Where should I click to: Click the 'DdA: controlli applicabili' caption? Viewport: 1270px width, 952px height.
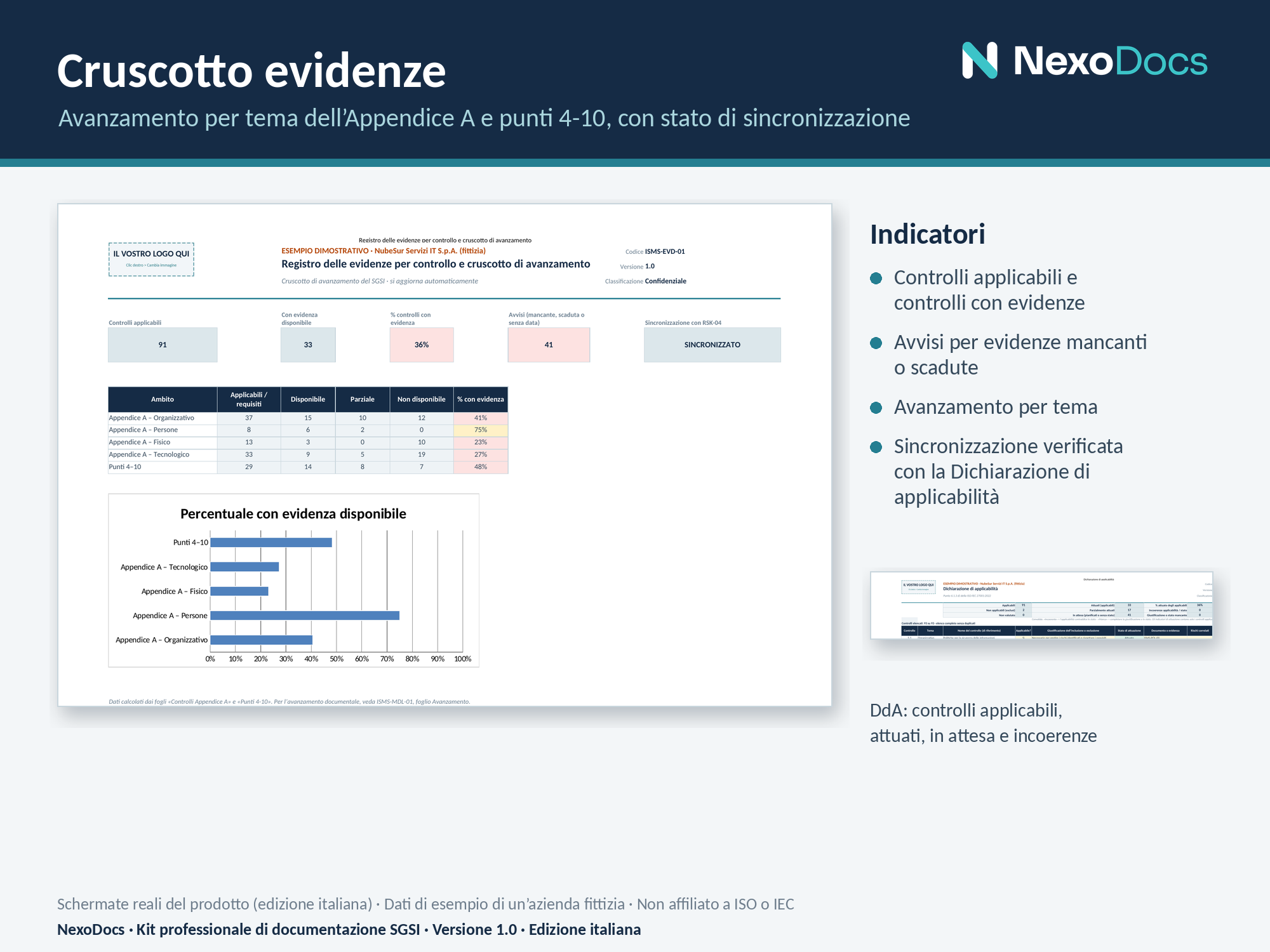pos(984,722)
